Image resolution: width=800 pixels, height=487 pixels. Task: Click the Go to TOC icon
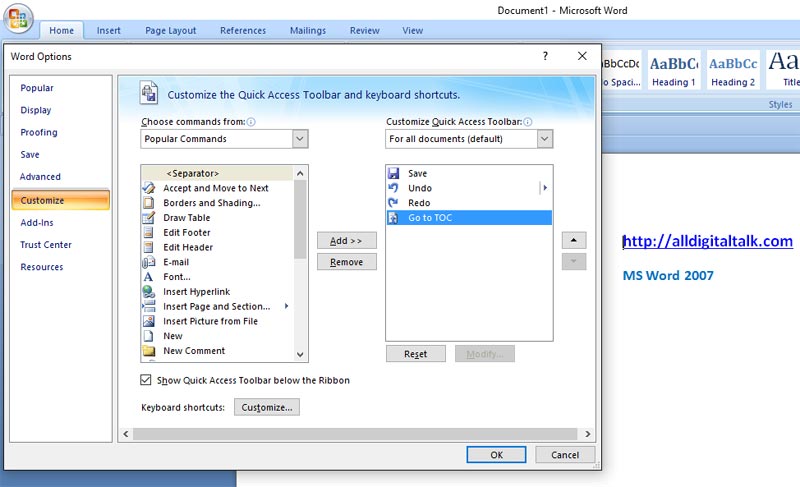pyautogui.click(x=393, y=218)
